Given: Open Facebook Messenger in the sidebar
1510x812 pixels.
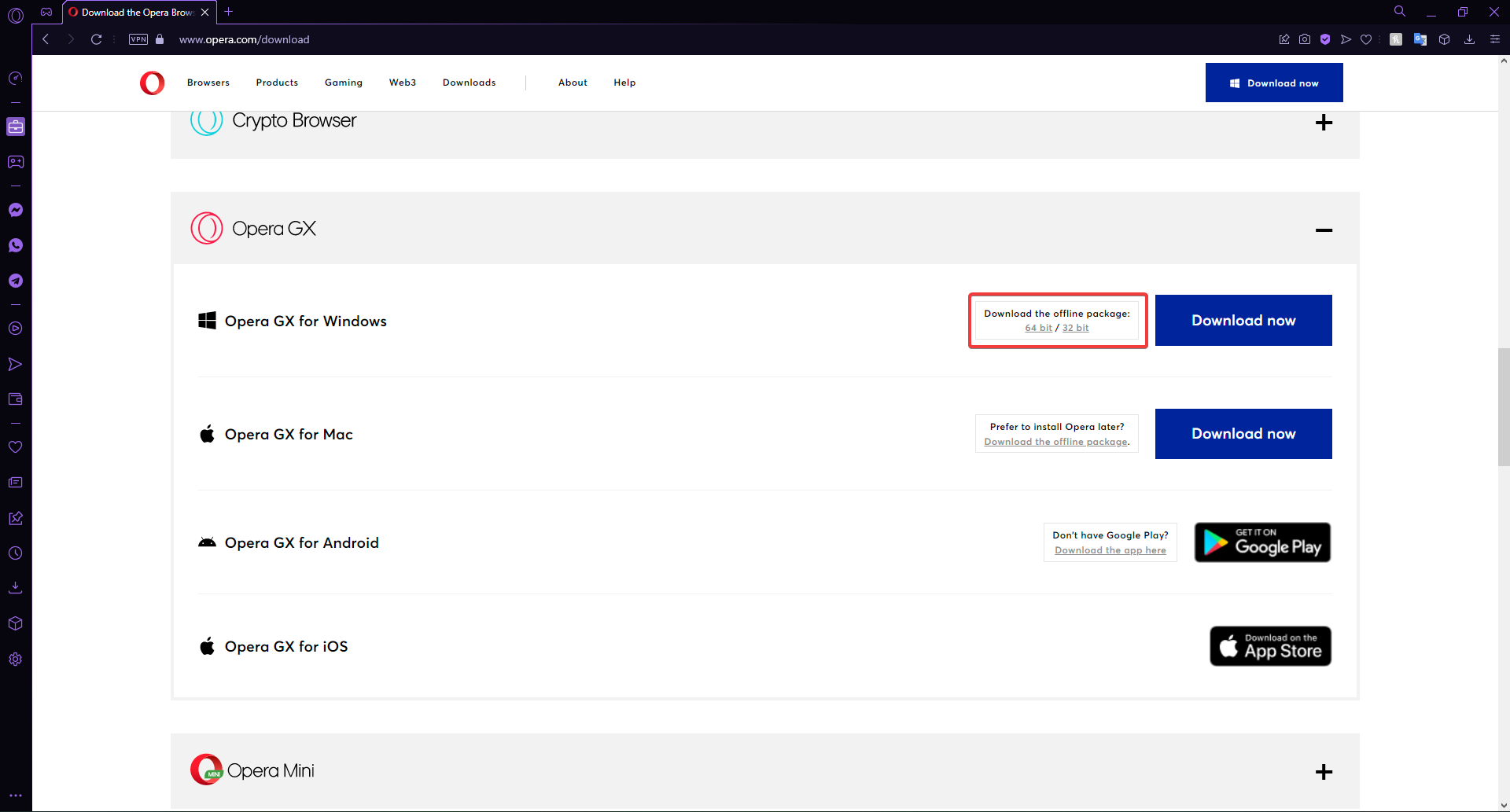Looking at the screenshot, I should pyautogui.click(x=16, y=210).
